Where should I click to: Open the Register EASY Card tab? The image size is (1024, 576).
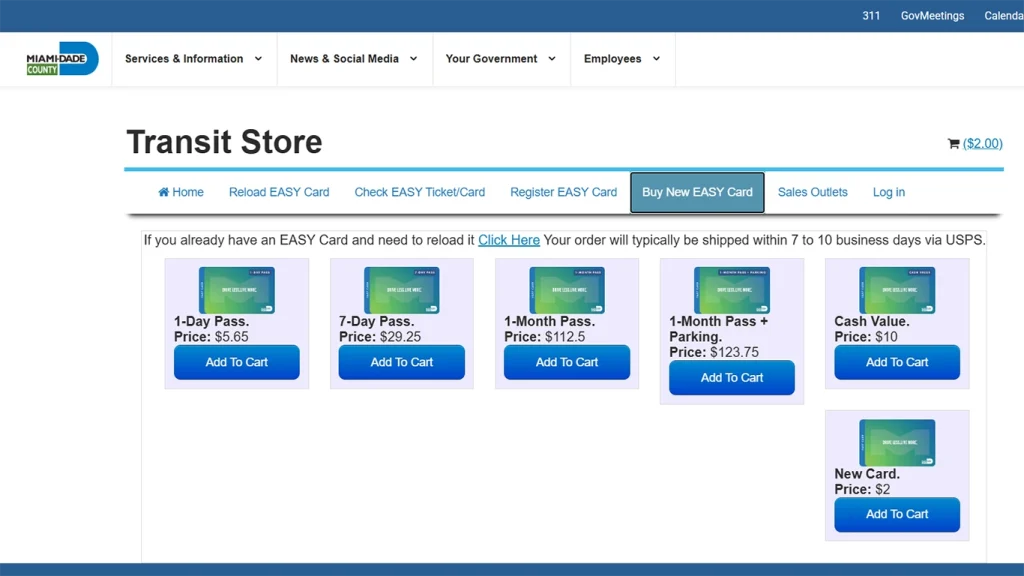click(564, 192)
